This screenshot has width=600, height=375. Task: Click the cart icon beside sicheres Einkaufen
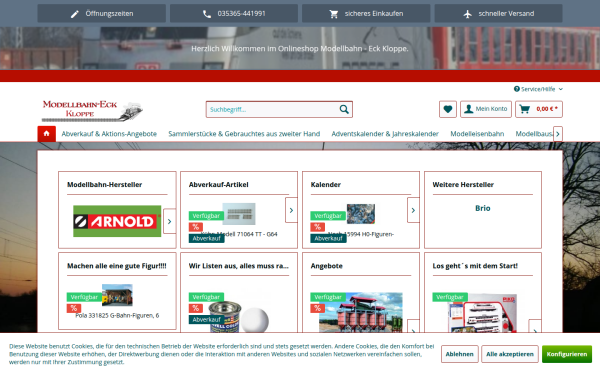tap(334, 14)
